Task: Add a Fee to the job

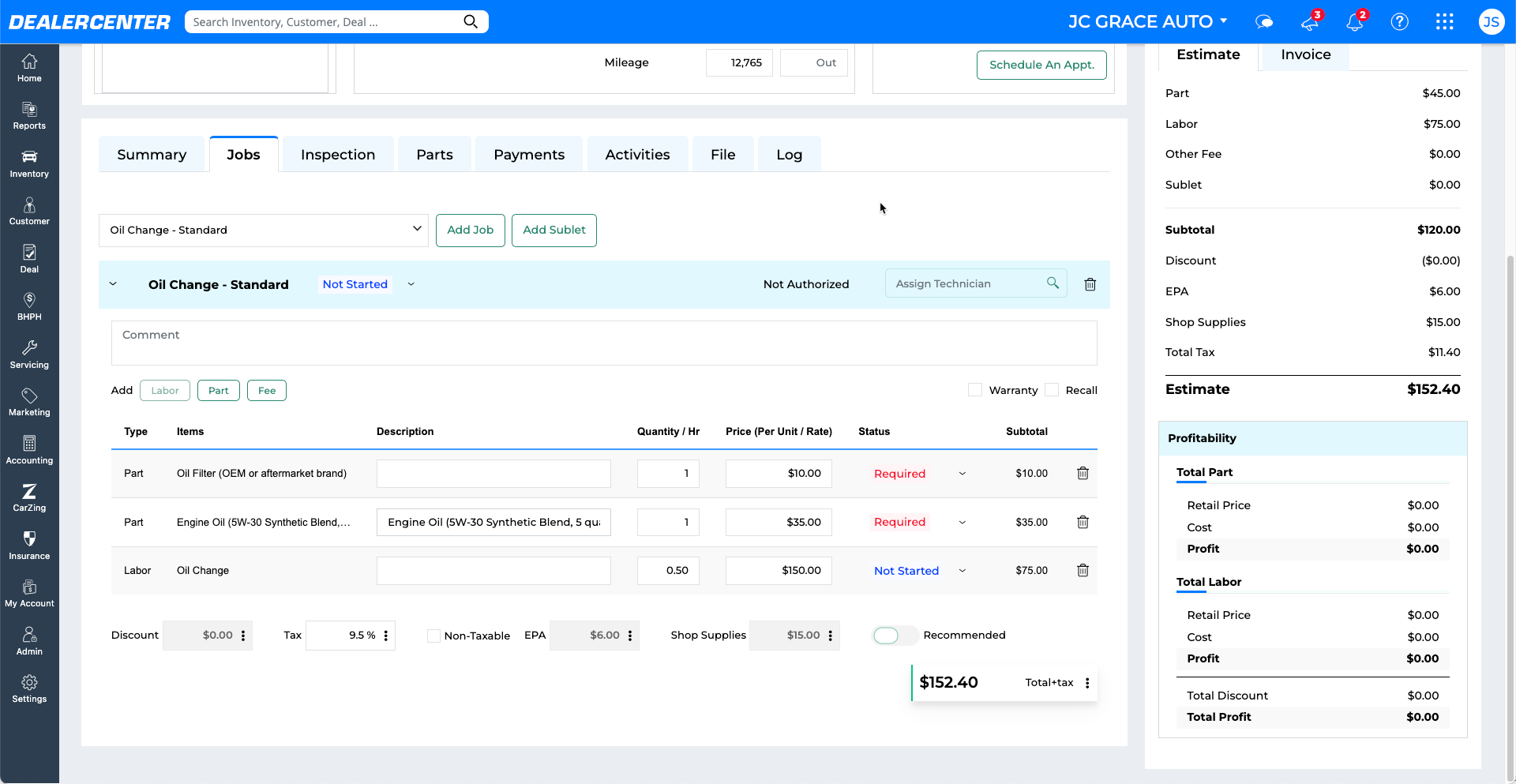Action: tap(267, 390)
